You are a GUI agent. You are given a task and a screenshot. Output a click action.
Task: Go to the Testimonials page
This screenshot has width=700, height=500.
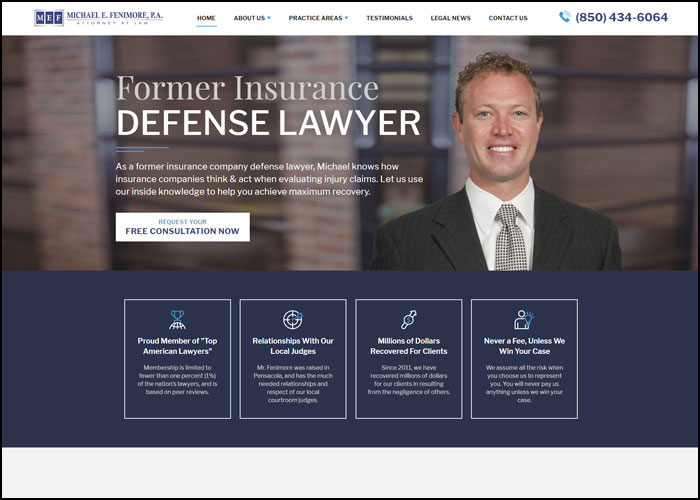pos(389,18)
